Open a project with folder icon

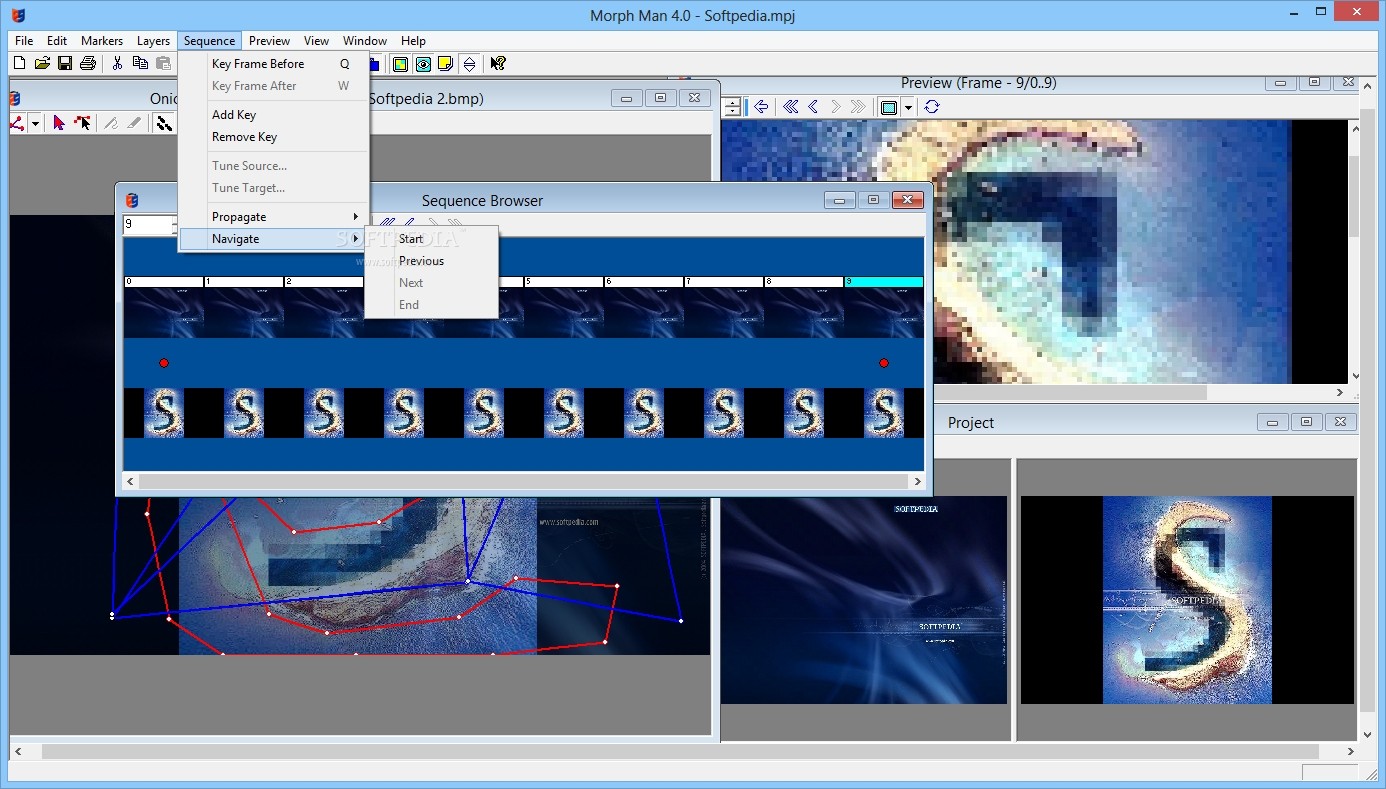[x=42, y=63]
